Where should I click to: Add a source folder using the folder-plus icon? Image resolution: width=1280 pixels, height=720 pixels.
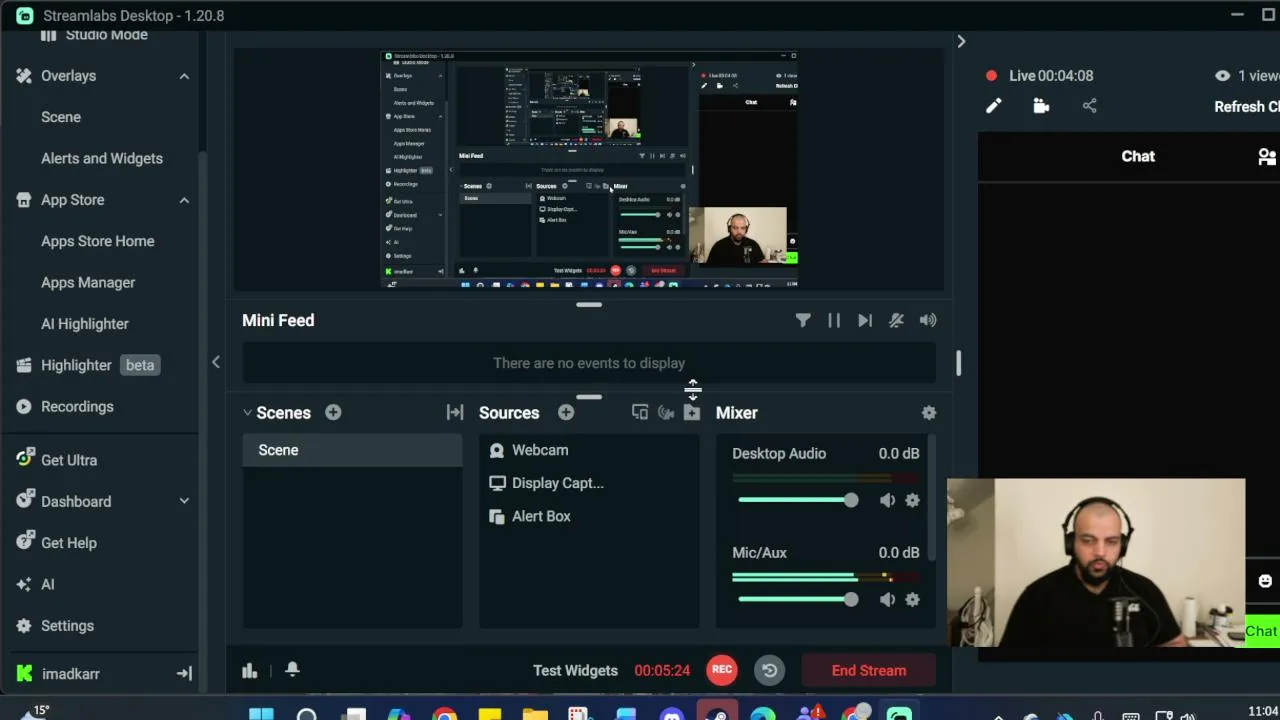pos(692,412)
